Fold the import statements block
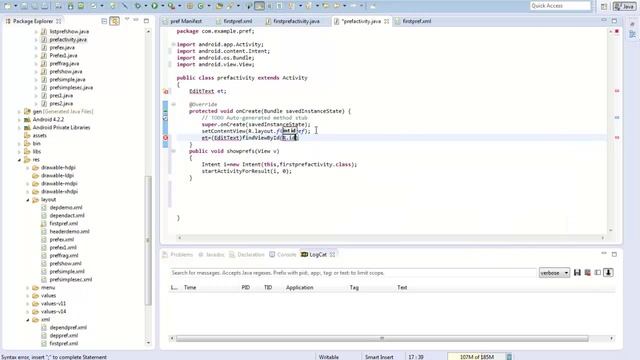This screenshot has height=360, width=640. point(173,44)
